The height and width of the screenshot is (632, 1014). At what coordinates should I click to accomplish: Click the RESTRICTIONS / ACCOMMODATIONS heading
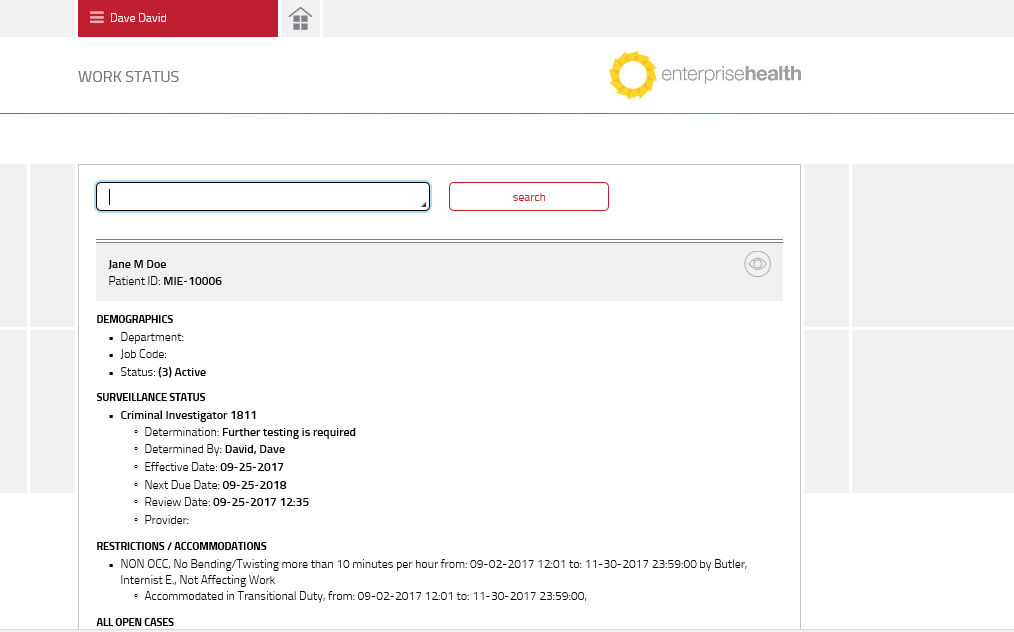[181, 546]
